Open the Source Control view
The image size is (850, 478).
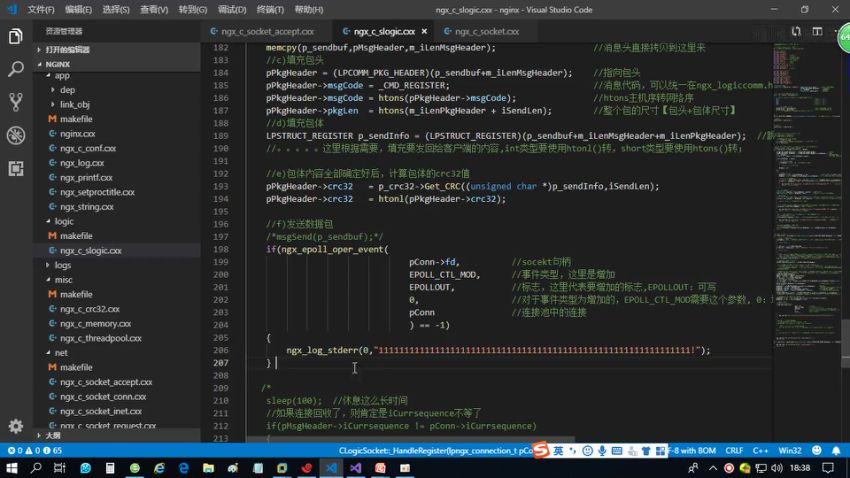coord(16,102)
